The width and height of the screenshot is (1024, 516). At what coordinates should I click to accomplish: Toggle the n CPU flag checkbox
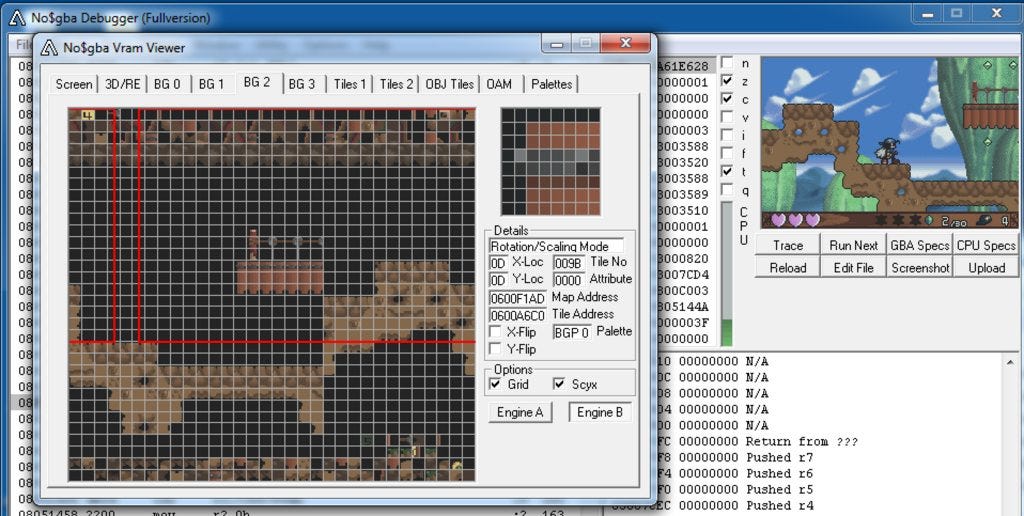tap(726, 63)
